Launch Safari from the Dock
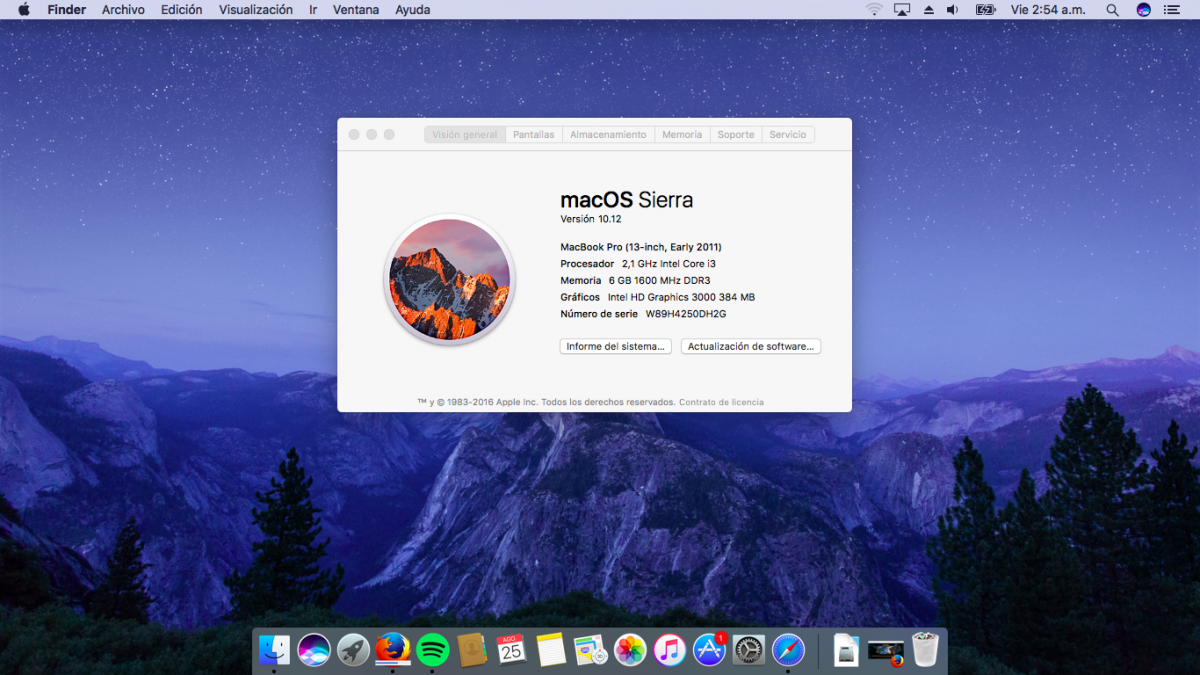1200x675 pixels. click(788, 650)
